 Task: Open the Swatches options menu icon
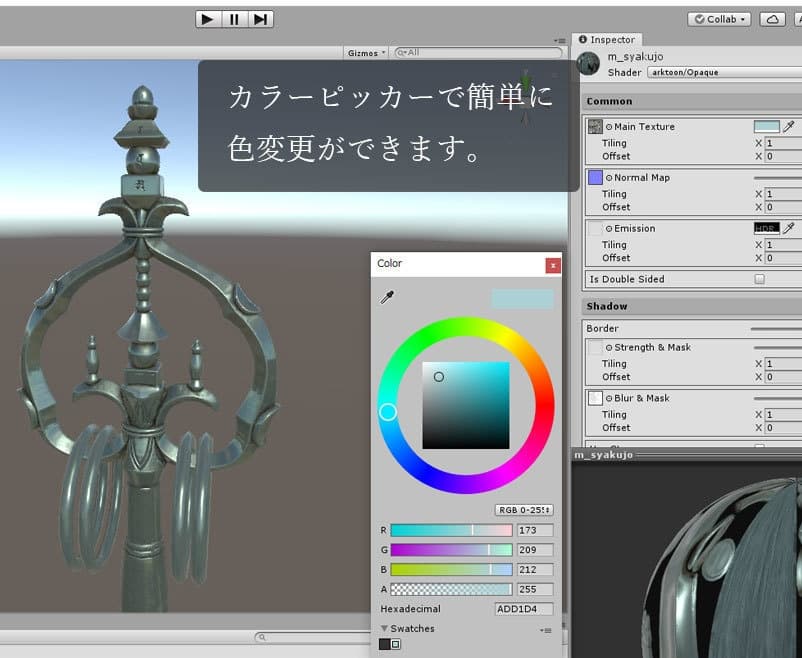tap(545, 630)
